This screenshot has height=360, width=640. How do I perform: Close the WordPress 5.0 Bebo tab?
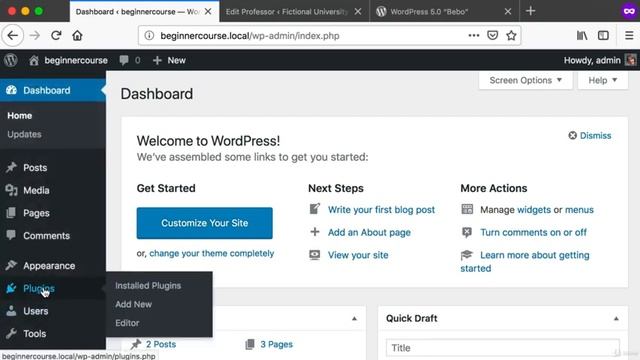coord(508,11)
